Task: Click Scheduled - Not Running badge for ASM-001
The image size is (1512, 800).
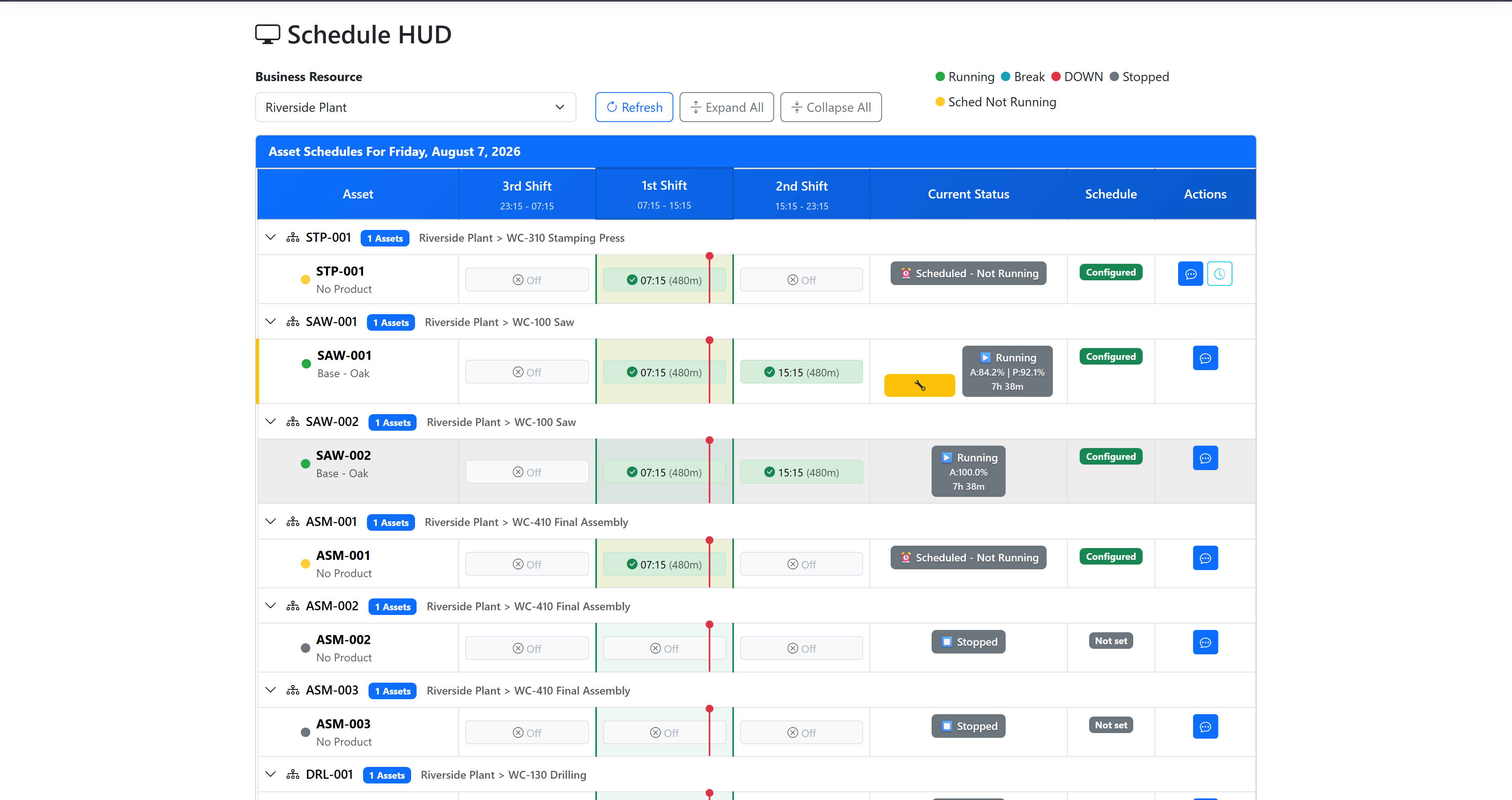Action: pos(968,557)
